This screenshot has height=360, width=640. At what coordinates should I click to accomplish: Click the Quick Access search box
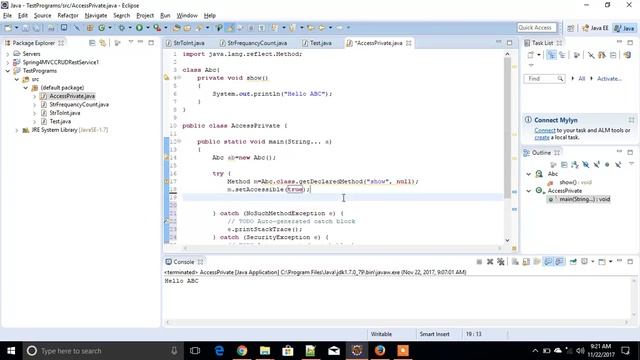tap(536, 27)
